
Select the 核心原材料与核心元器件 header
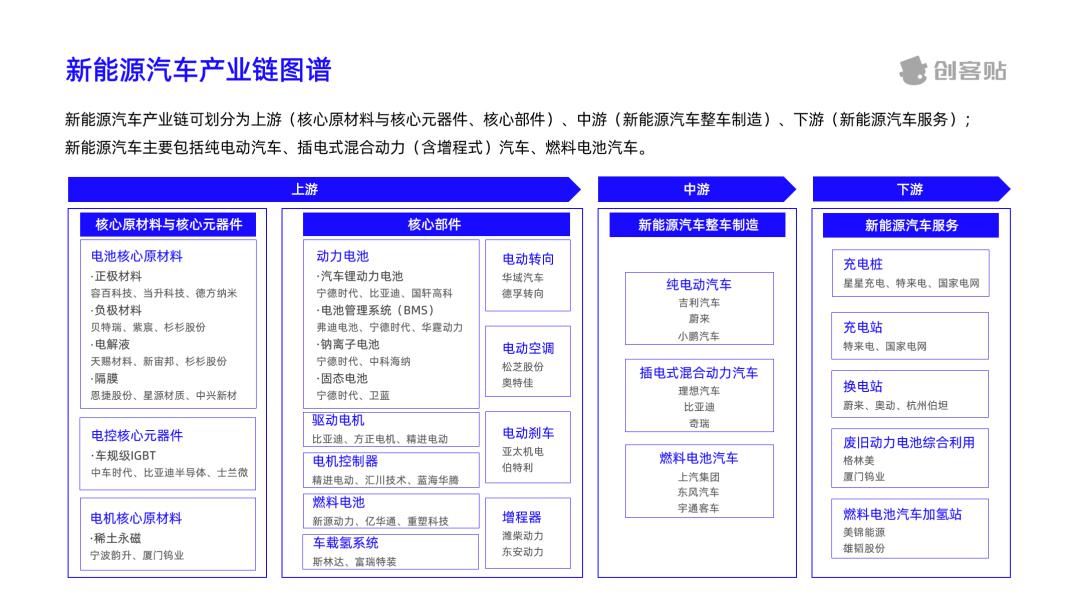coord(168,225)
